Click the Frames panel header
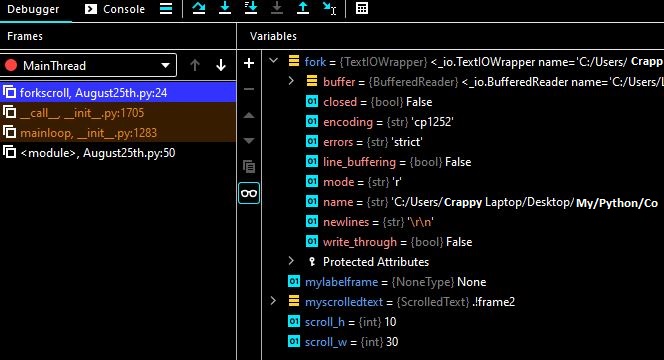This screenshot has width=664, height=360. point(25,36)
